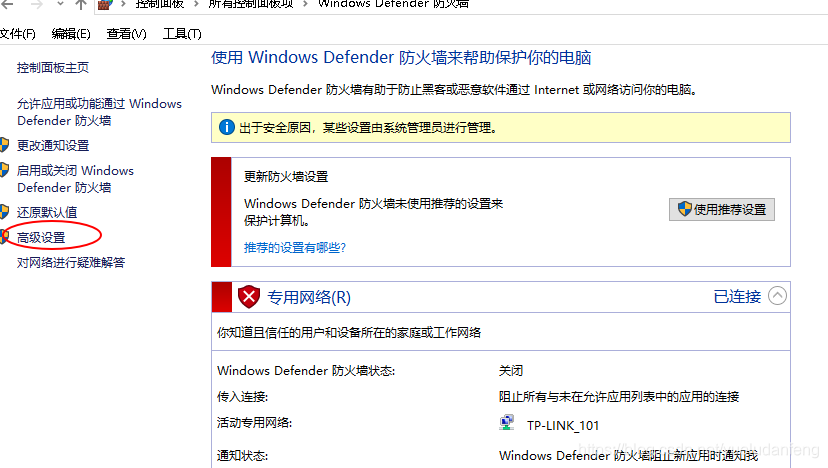This screenshot has height=468, width=828.
Task: Click the firewall icon in address bar
Action: (105, 5)
